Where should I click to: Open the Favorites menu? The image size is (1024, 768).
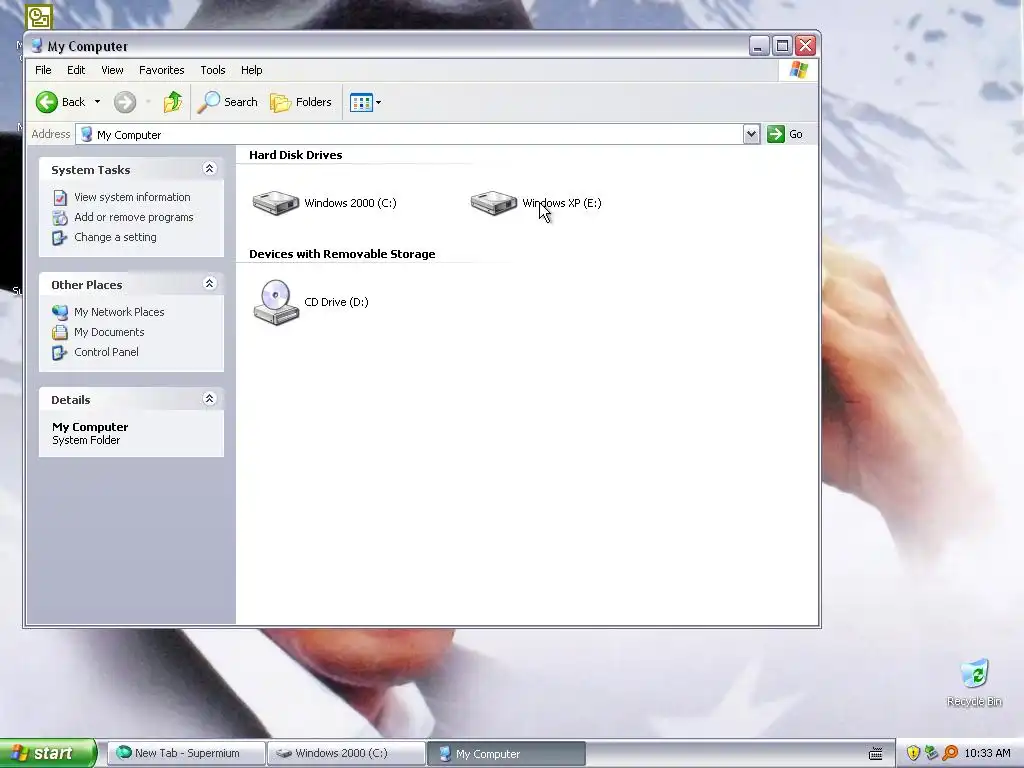tap(161, 70)
